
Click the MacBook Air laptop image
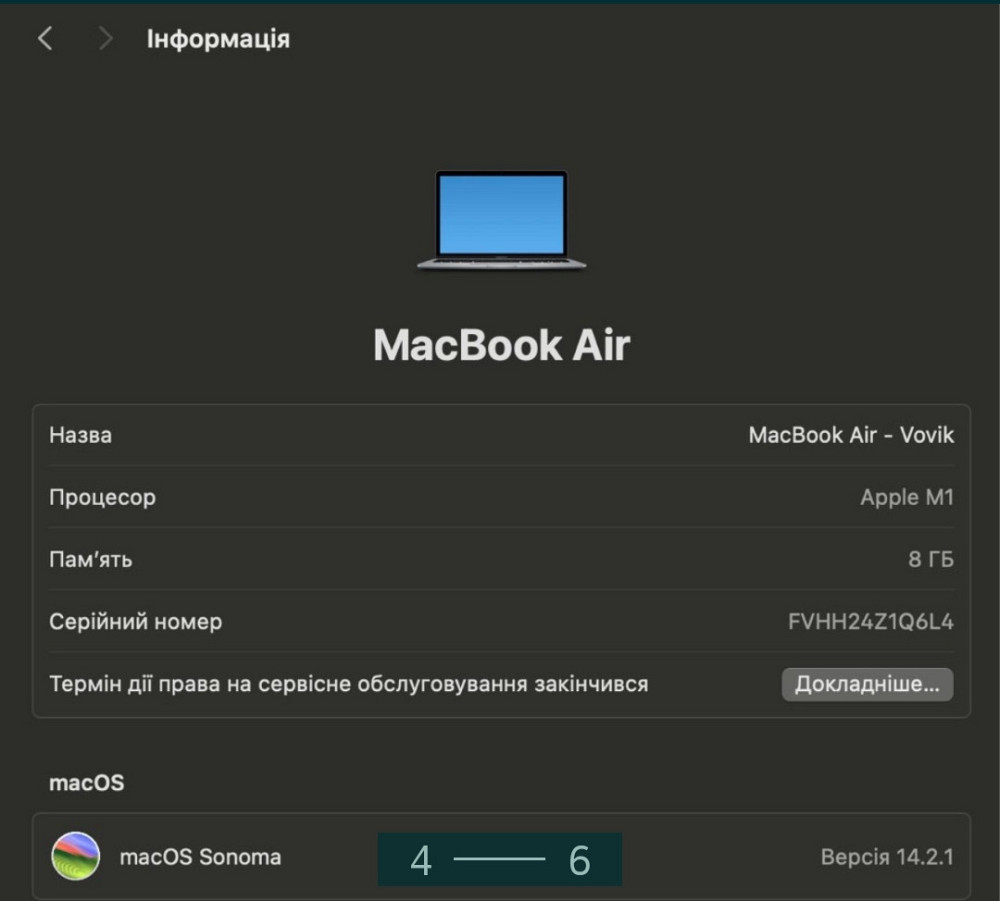point(500,220)
